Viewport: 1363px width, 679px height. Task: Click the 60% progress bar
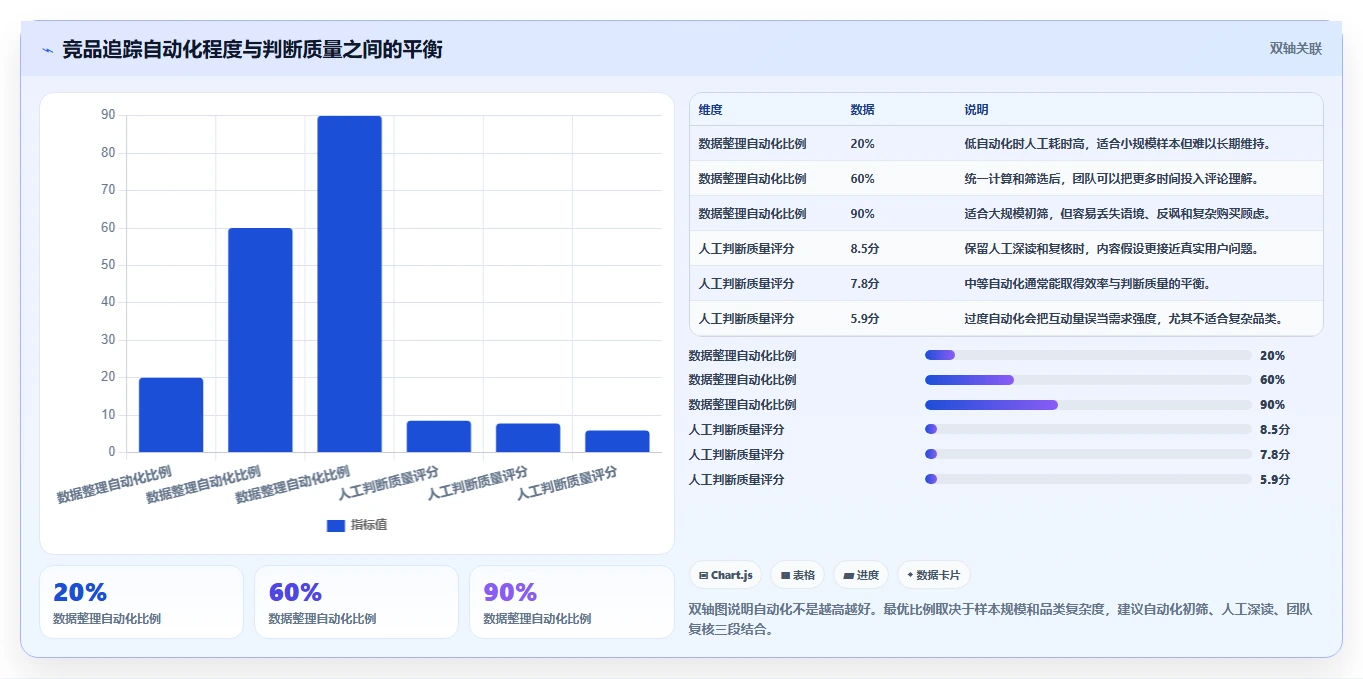(x=1088, y=380)
